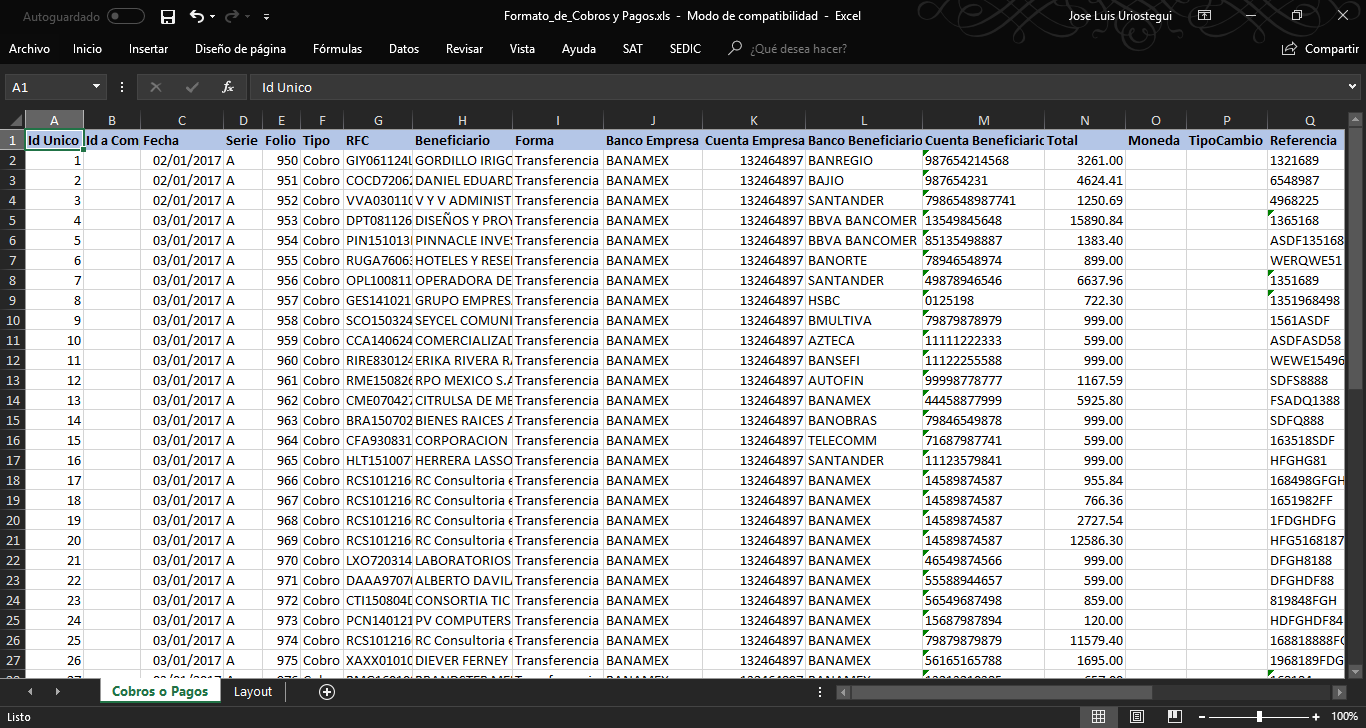Add a new sheet with plus icon
Viewport: 1366px width, 728px height.
(x=326, y=691)
